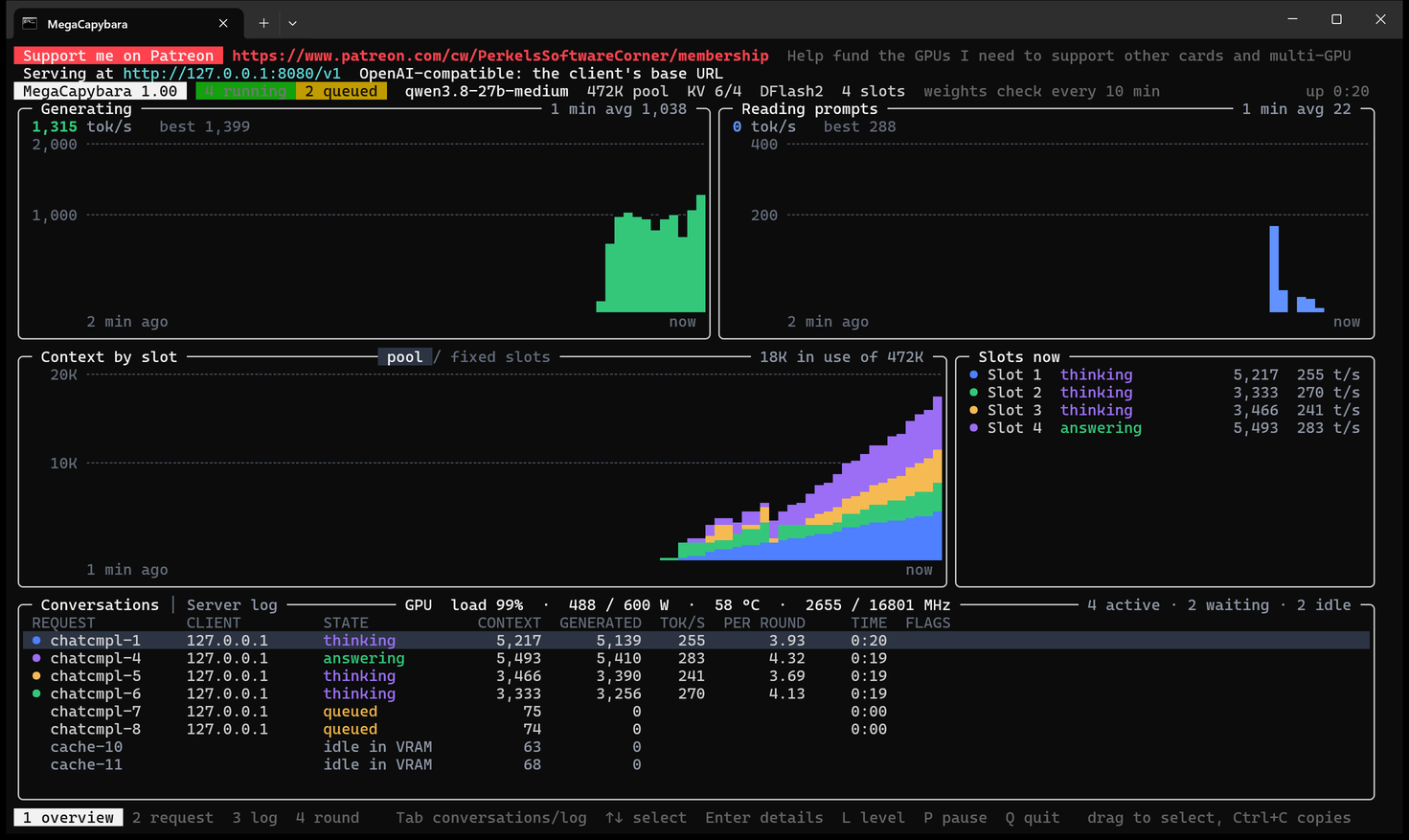This screenshot has height=840, width=1409.
Task: Click the 'Enter details' shortcut hint
Action: [764, 818]
